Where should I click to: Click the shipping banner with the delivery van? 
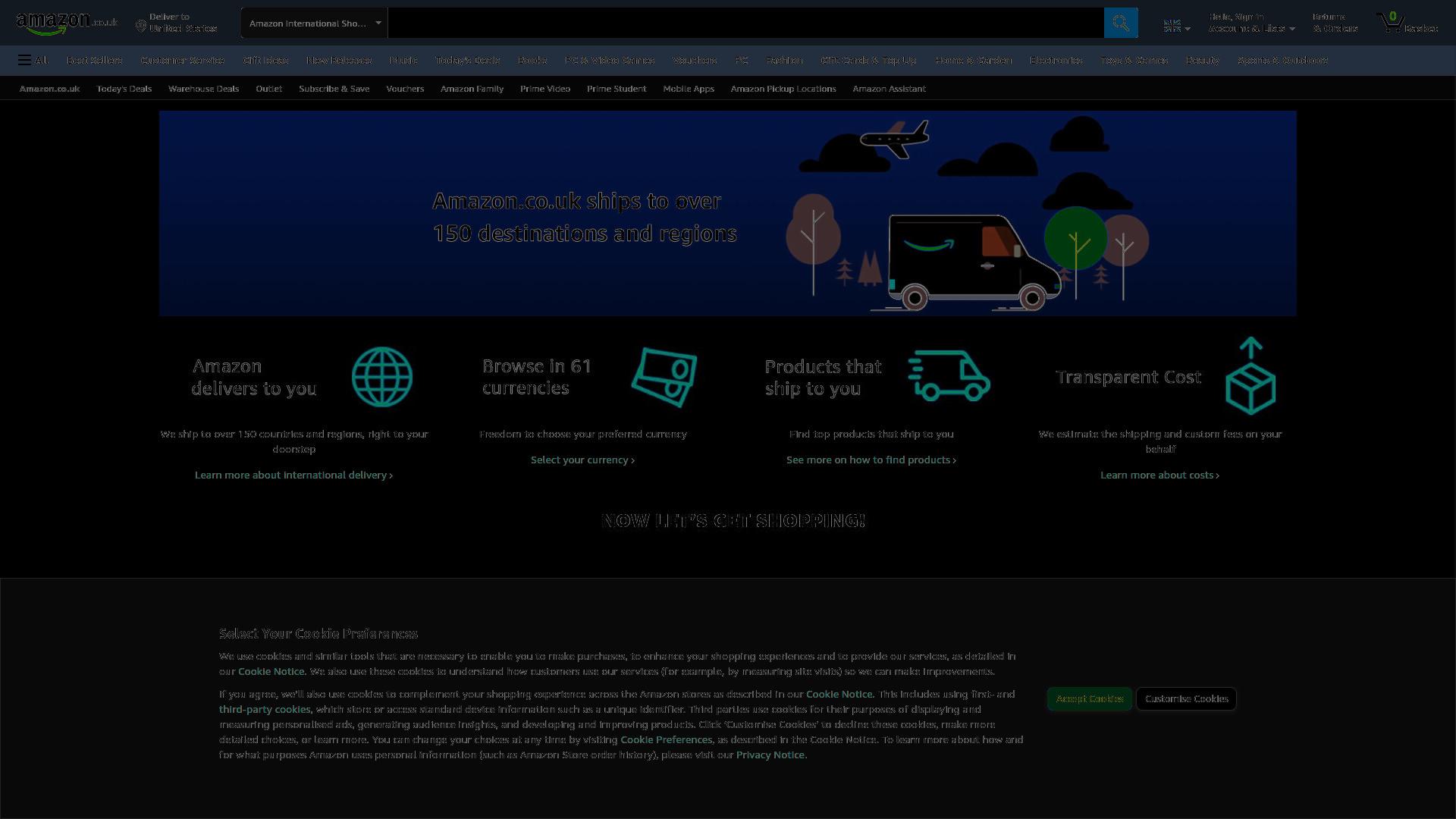point(728,213)
